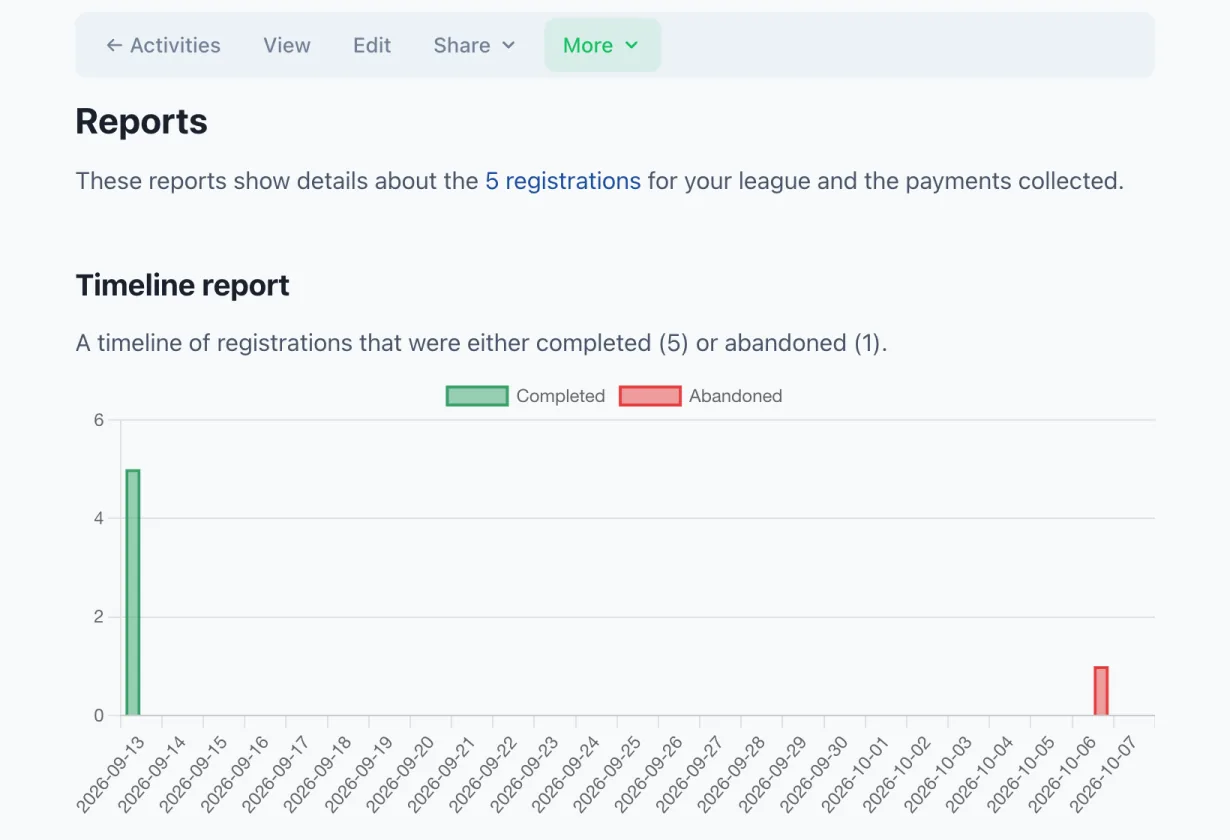Open the Edit tab
The height and width of the screenshot is (840, 1230).
[x=372, y=45]
